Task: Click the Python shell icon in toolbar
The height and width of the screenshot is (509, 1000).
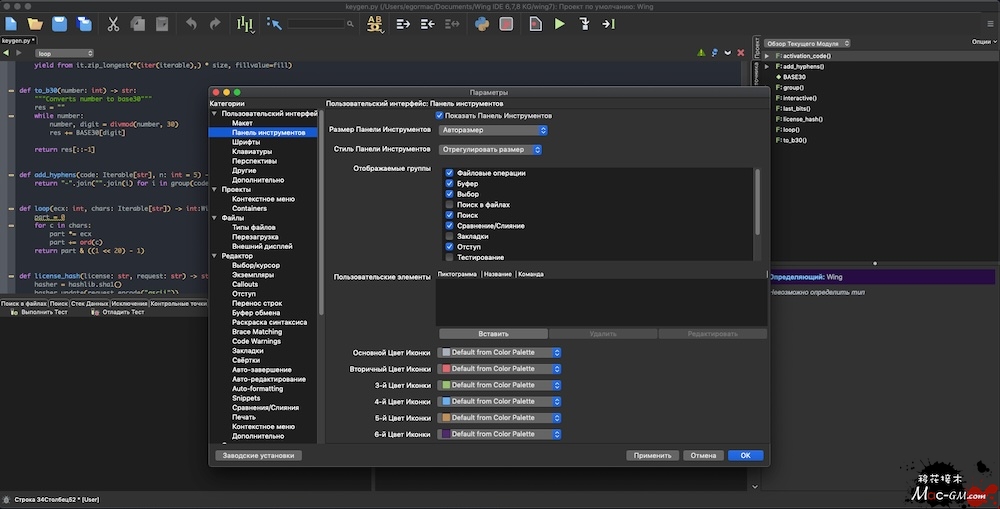Action: (482, 23)
